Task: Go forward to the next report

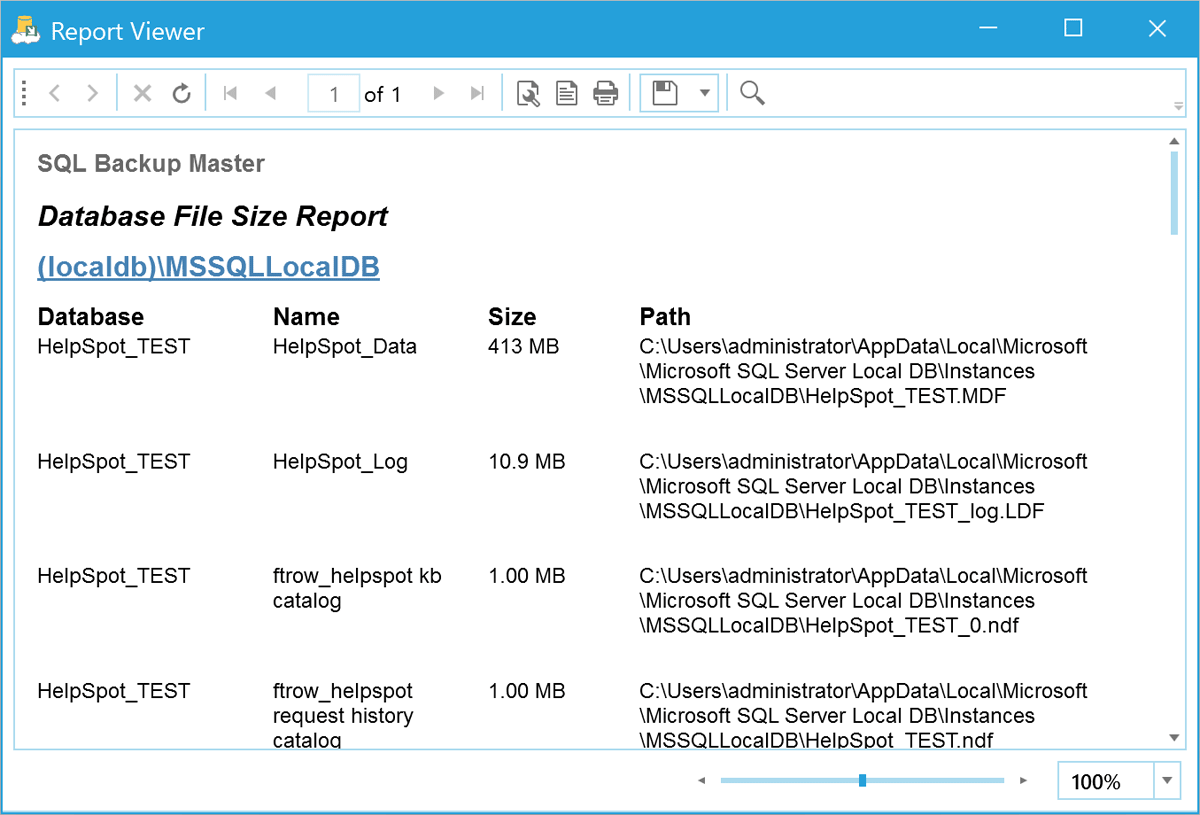Action: coord(92,94)
